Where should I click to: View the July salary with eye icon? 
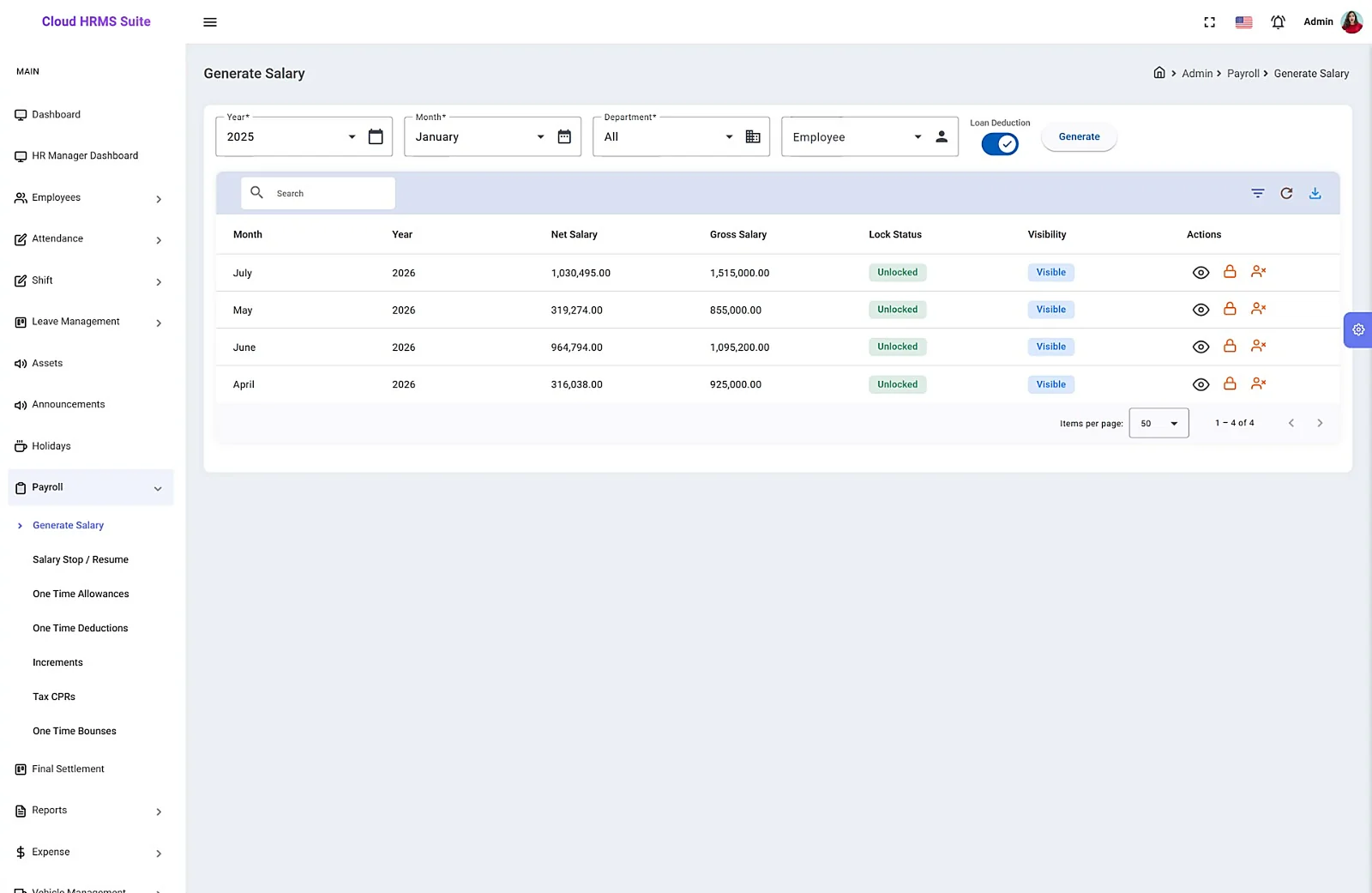1200,273
